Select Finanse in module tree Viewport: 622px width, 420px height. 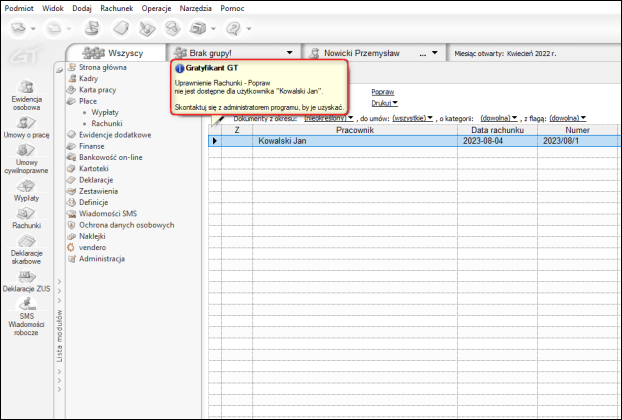pos(91,146)
